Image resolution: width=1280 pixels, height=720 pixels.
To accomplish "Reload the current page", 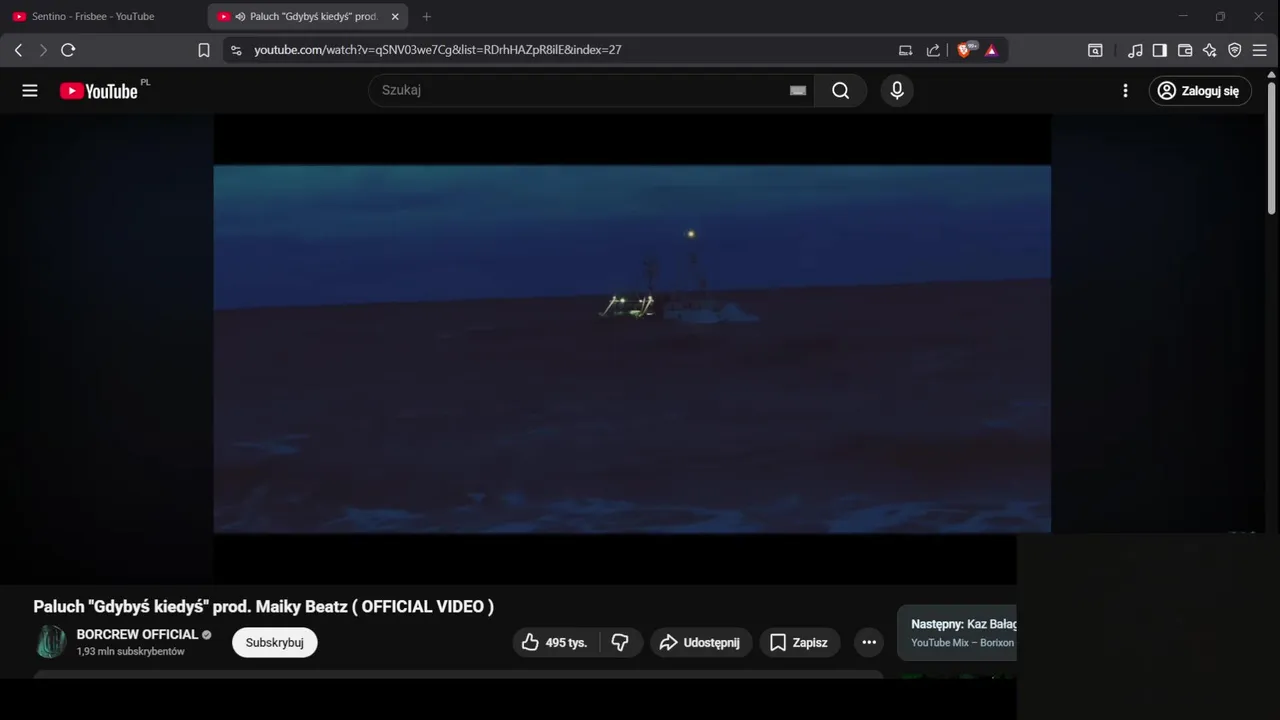I will (x=68, y=50).
